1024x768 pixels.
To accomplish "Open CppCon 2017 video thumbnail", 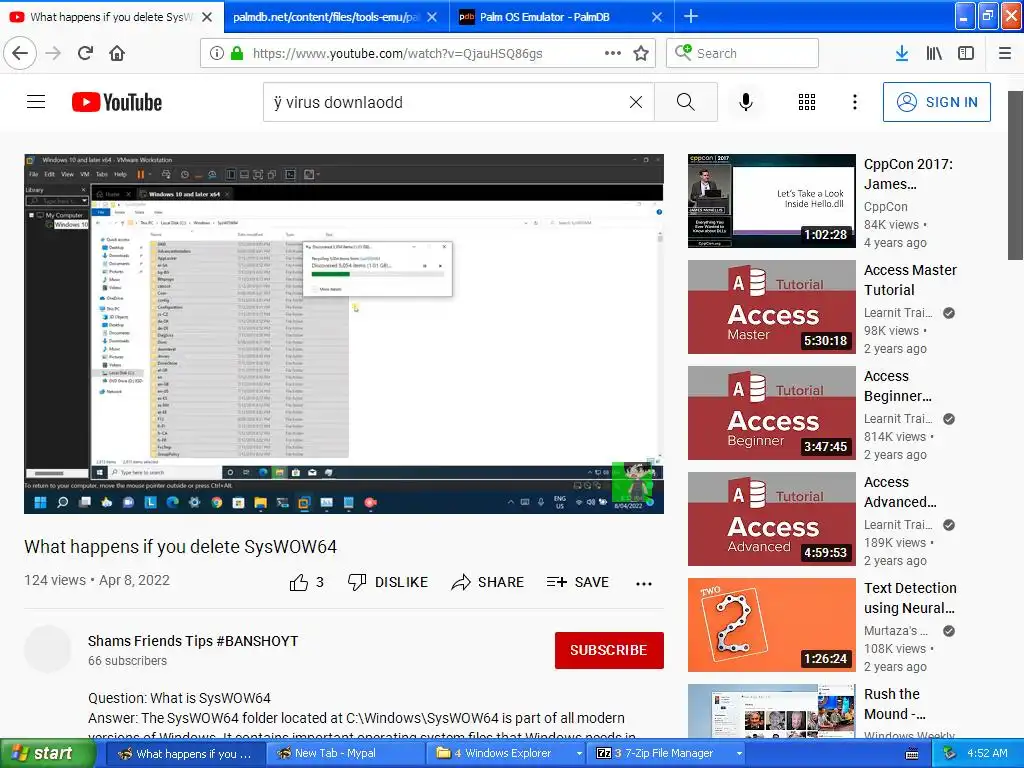I will coord(771,200).
